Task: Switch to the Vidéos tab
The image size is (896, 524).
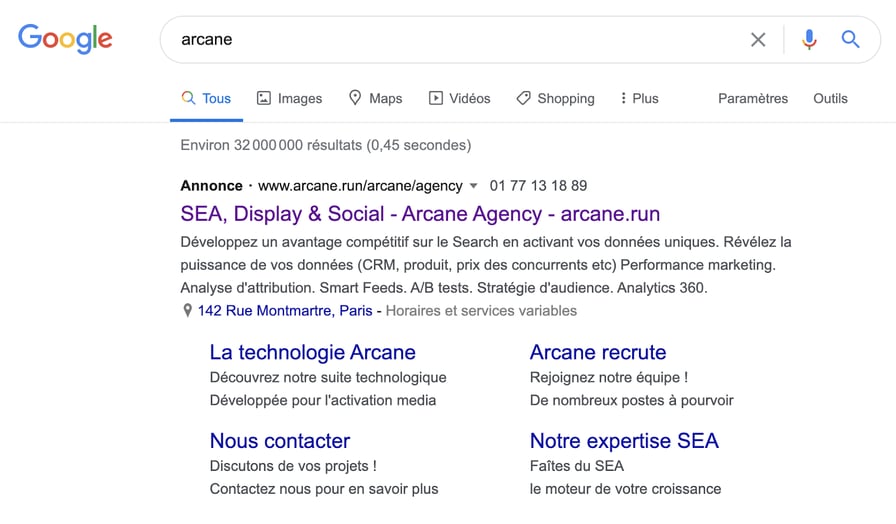Action: (x=459, y=98)
